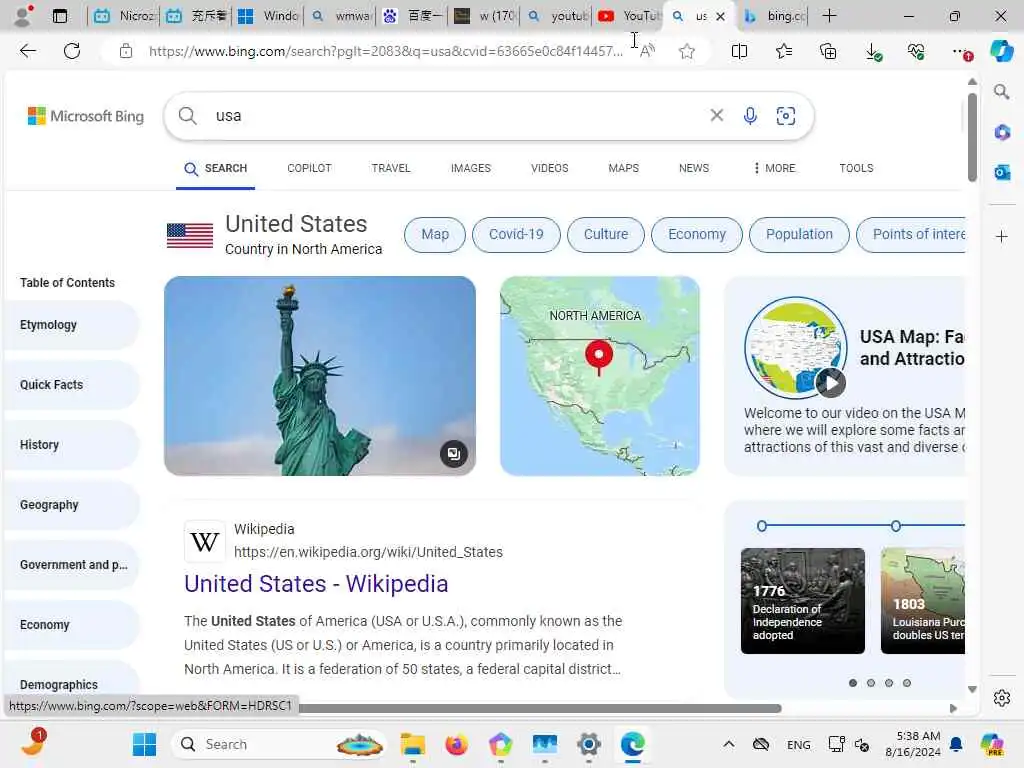Clear the Bing search box text
Screen dimensions: 1024x768
click(716, 116)
